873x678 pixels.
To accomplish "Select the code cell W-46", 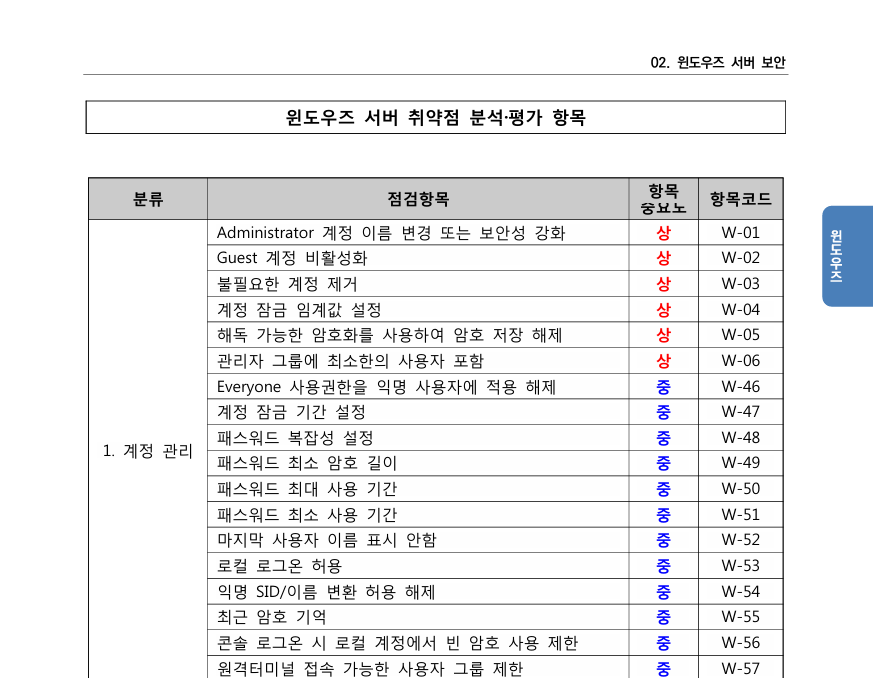I will (740, 386).
